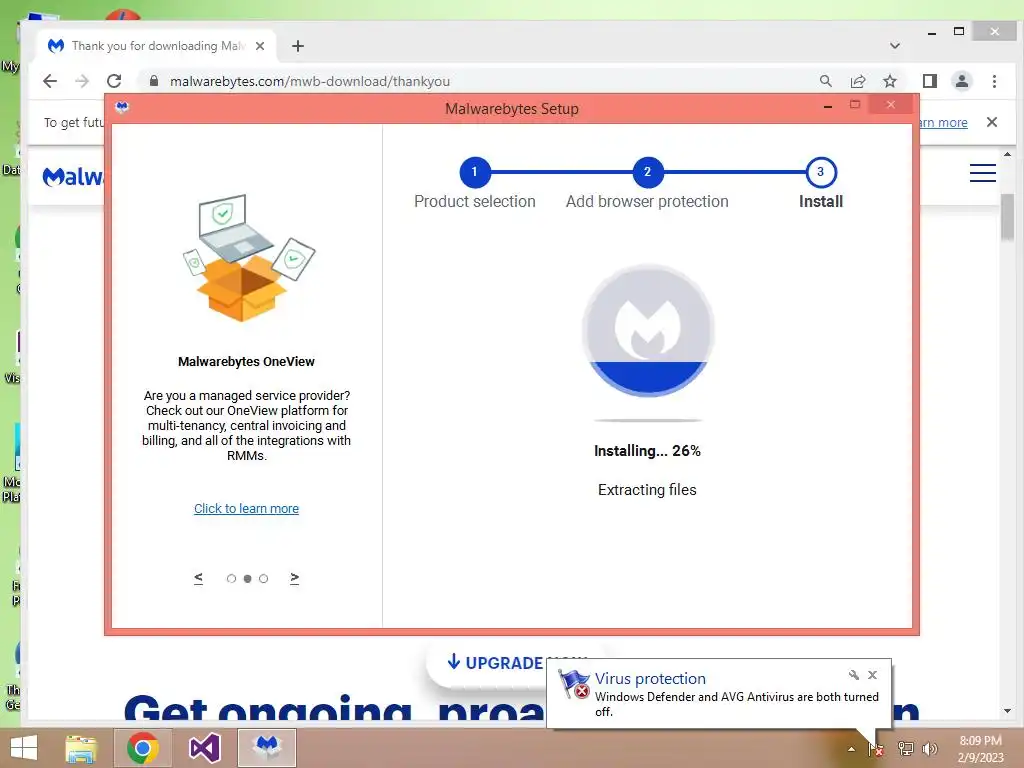The image size is (1024, 768).
Task: Go to next promo slide
Action: 295,578
